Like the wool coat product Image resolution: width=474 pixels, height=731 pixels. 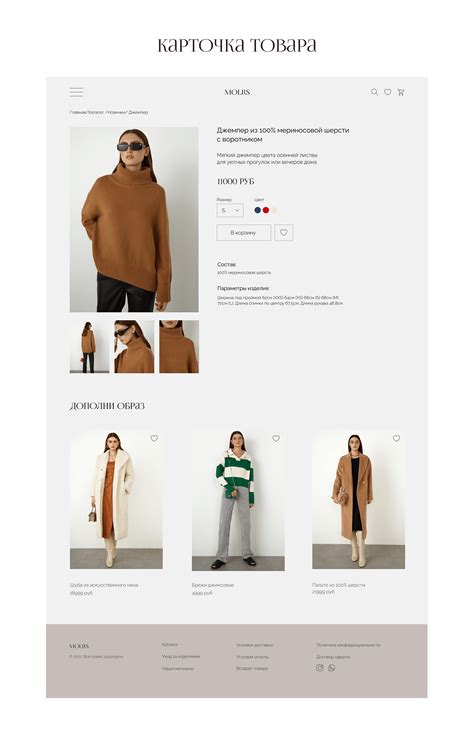click(x=396, y=438)
